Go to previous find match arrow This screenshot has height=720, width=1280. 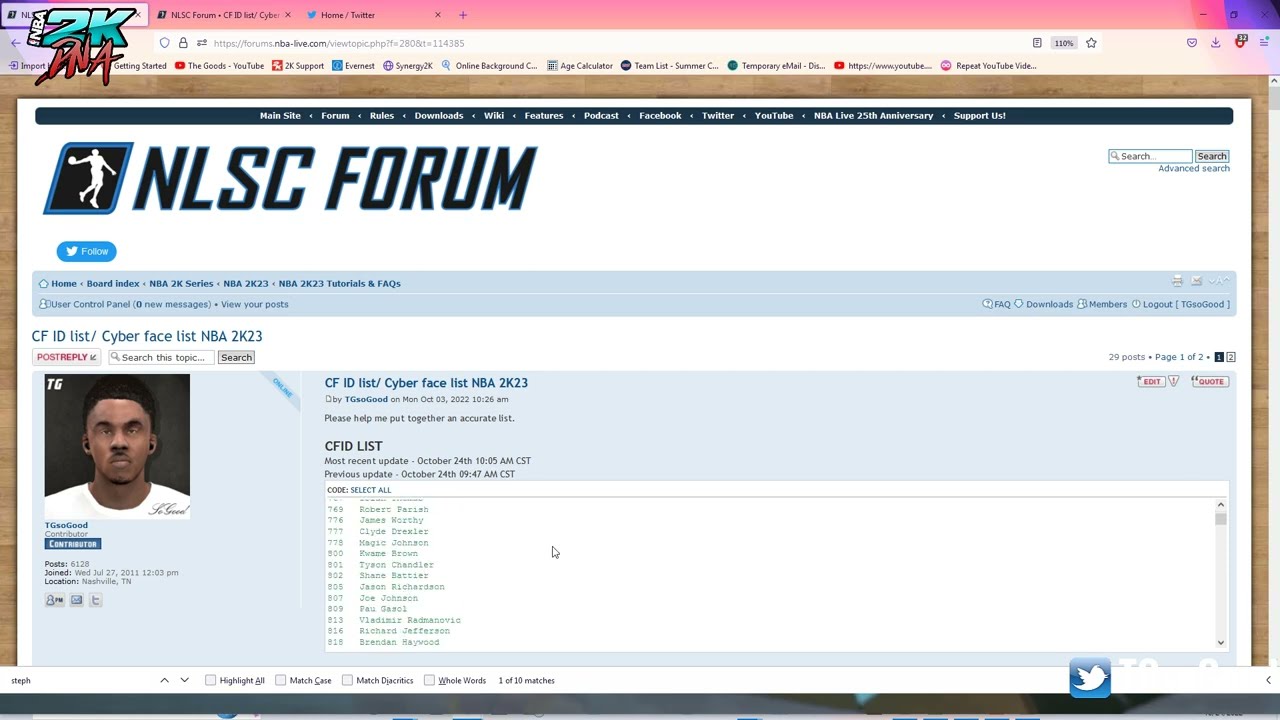[x=164, y=680]
